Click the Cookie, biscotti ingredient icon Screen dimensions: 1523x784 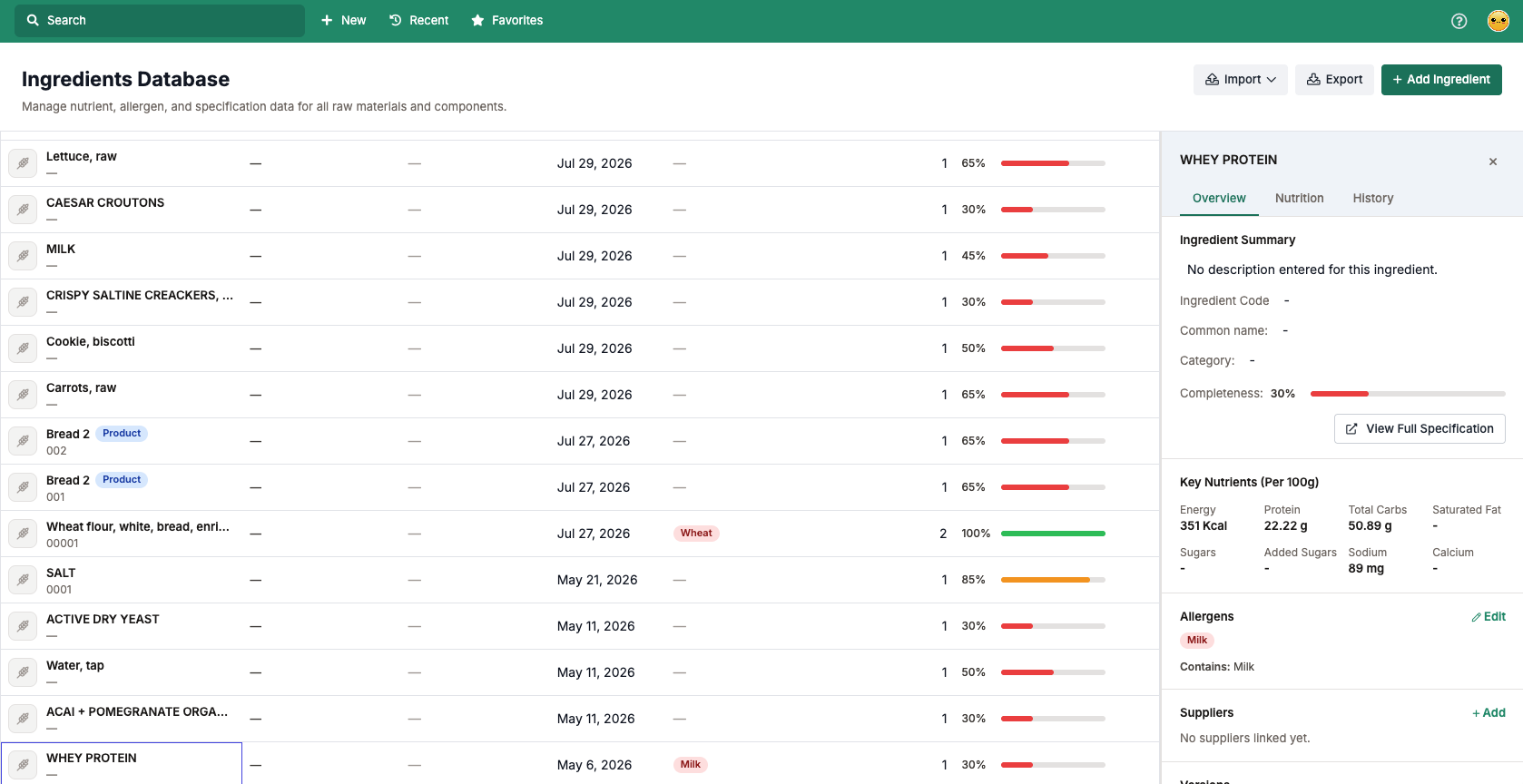click(x=23, y=348)
